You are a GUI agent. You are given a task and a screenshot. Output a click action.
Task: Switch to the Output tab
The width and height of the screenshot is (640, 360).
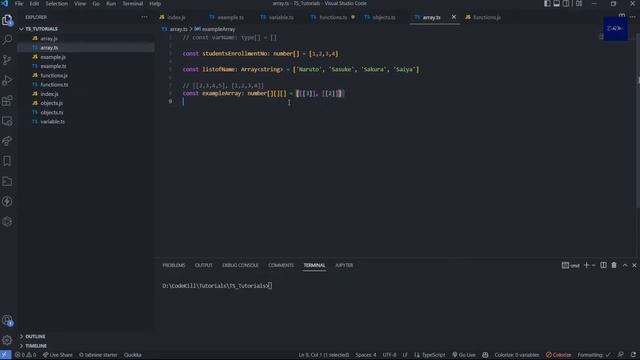coord(204,265)
